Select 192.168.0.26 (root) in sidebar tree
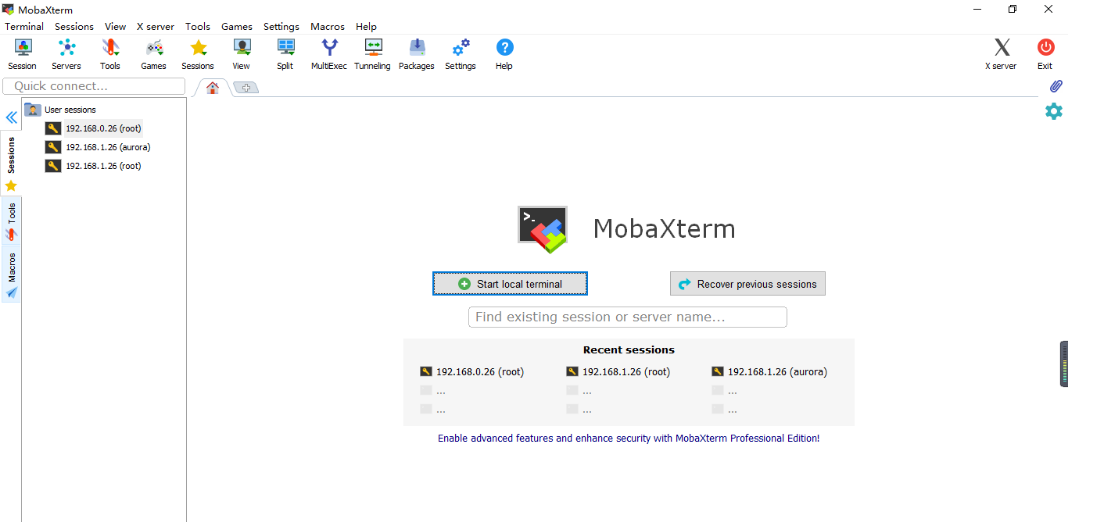This screenshot has width=1100, height=522. [93, 128]
